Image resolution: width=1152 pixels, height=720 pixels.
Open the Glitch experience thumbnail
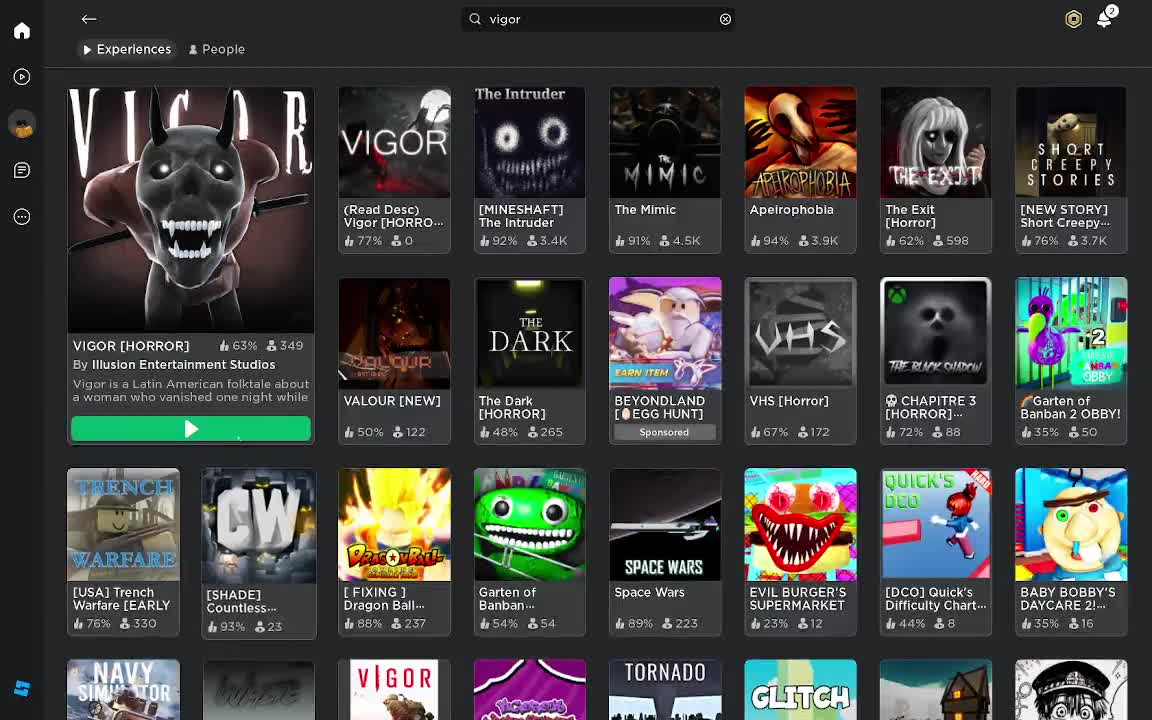tap(800, 690)
